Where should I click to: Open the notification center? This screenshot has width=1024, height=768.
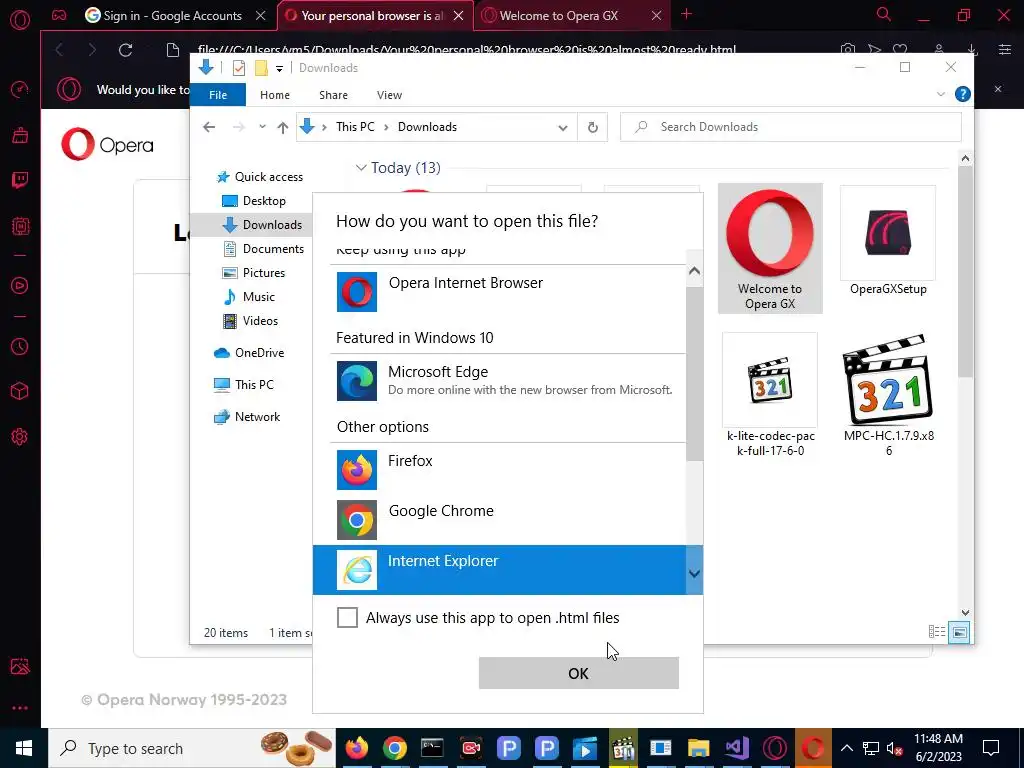pyautogui.click(x=991, y=748)
